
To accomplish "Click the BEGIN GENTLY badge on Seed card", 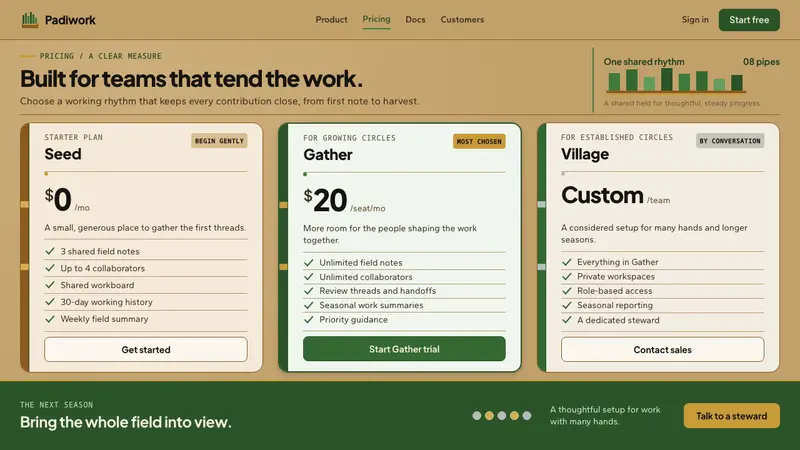I will [x=219, y=141].
